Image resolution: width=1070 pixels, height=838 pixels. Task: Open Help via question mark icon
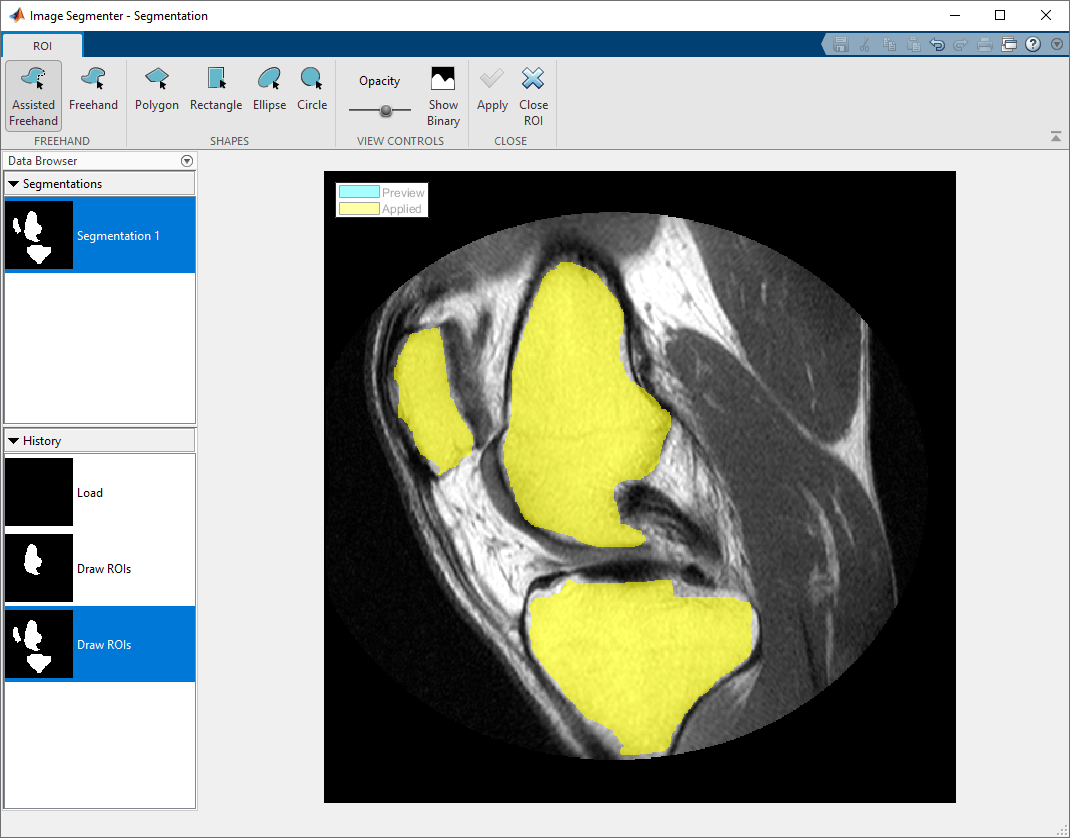click(1033, 45)
